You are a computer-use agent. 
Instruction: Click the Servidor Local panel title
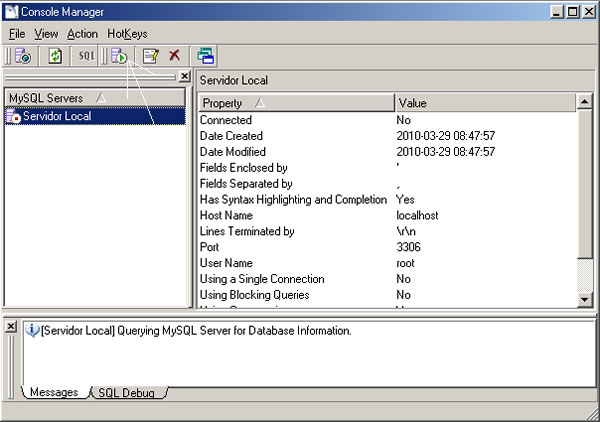pyautogui.click(x=234, y=80)
